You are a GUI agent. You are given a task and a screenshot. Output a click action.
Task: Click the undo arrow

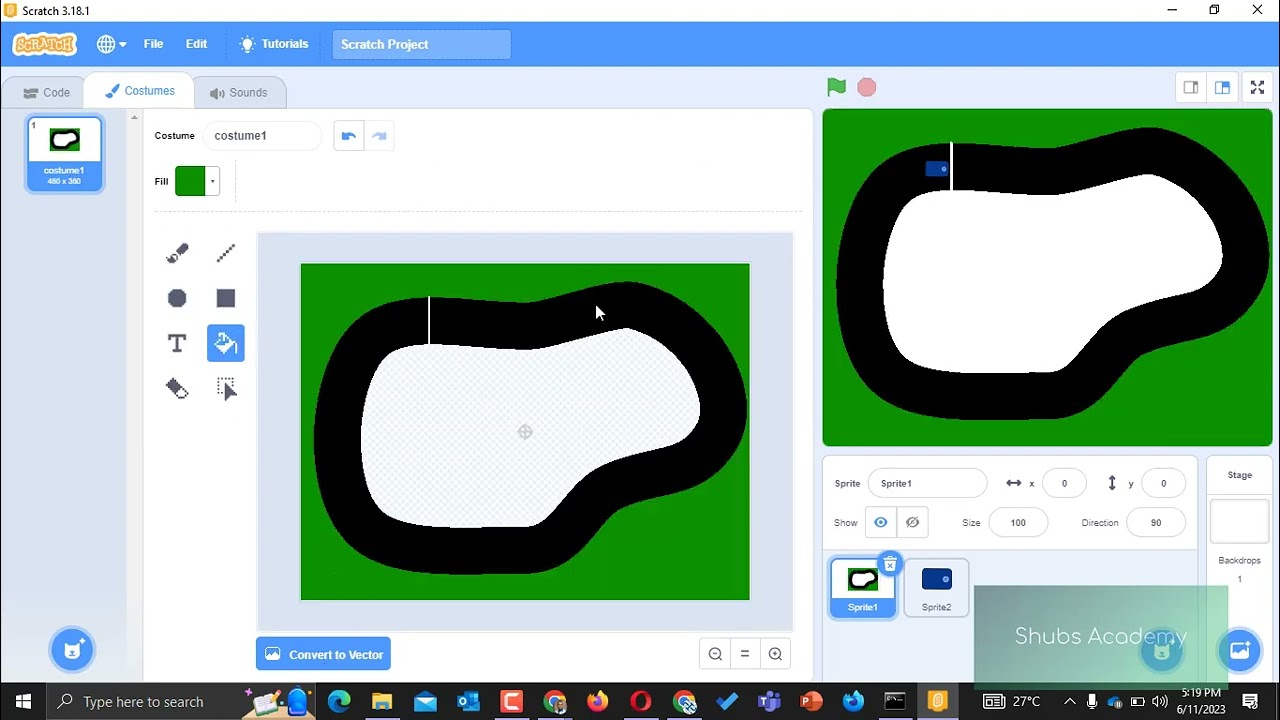pyautogui.click(x=348, y=136)
